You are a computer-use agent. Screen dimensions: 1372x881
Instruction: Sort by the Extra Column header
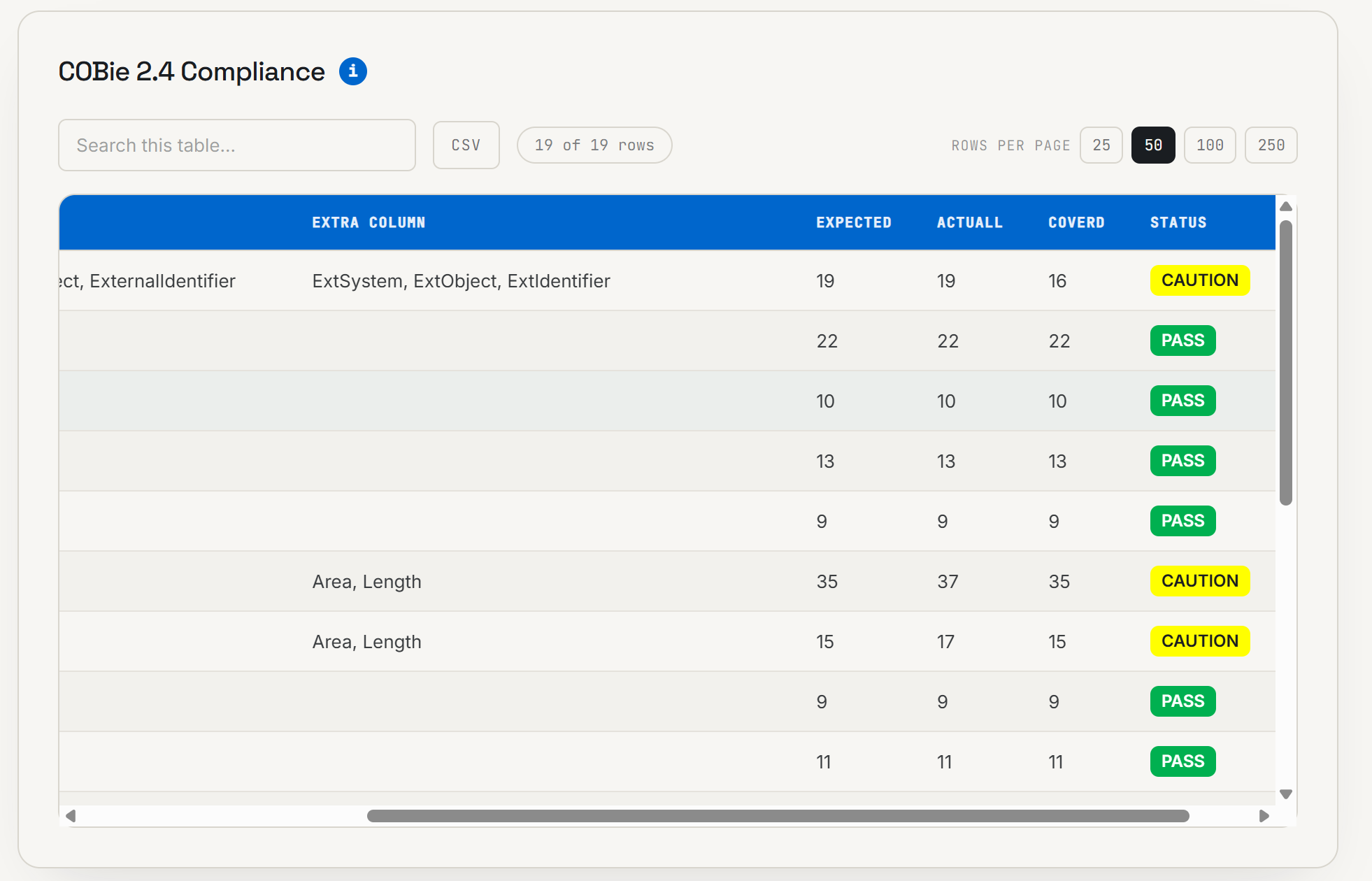tap(369, 222)
